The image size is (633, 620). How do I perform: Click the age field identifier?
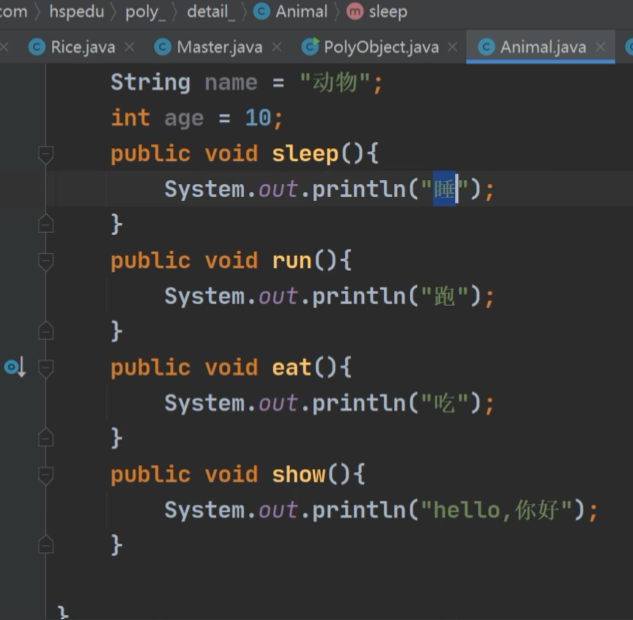[x=184, y=119]
